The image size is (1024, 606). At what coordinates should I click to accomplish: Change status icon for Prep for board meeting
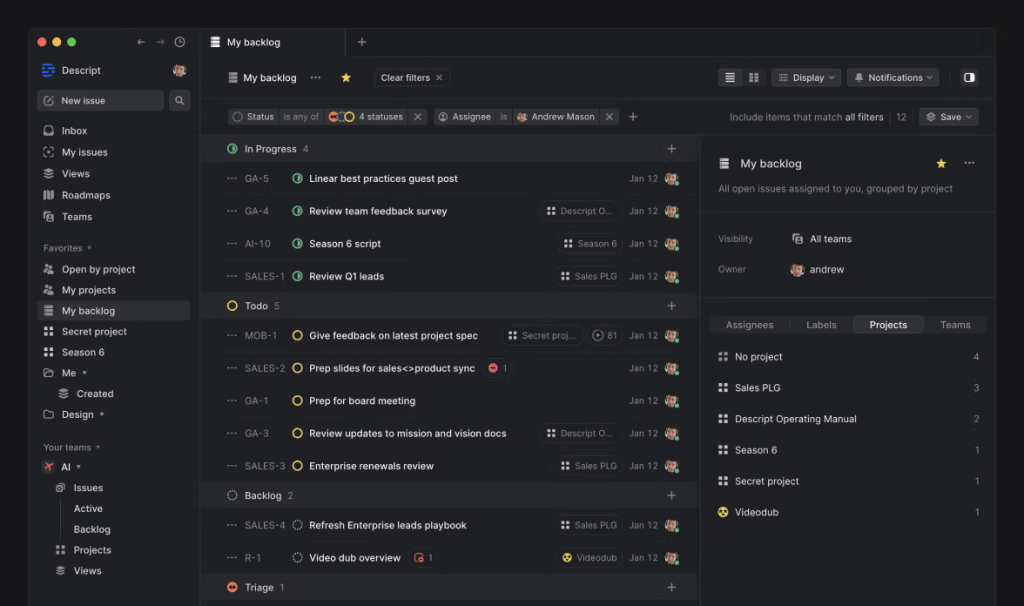(x=297, y=401)
